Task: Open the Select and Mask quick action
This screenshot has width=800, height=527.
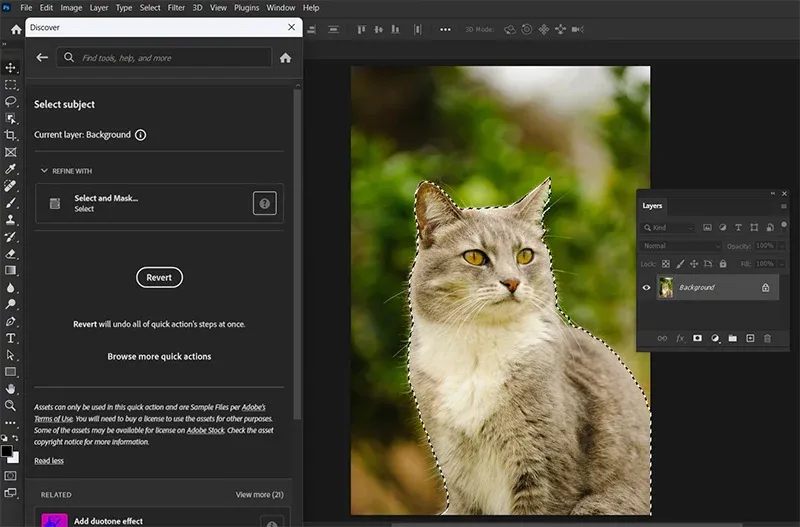Action: [159, 203]
